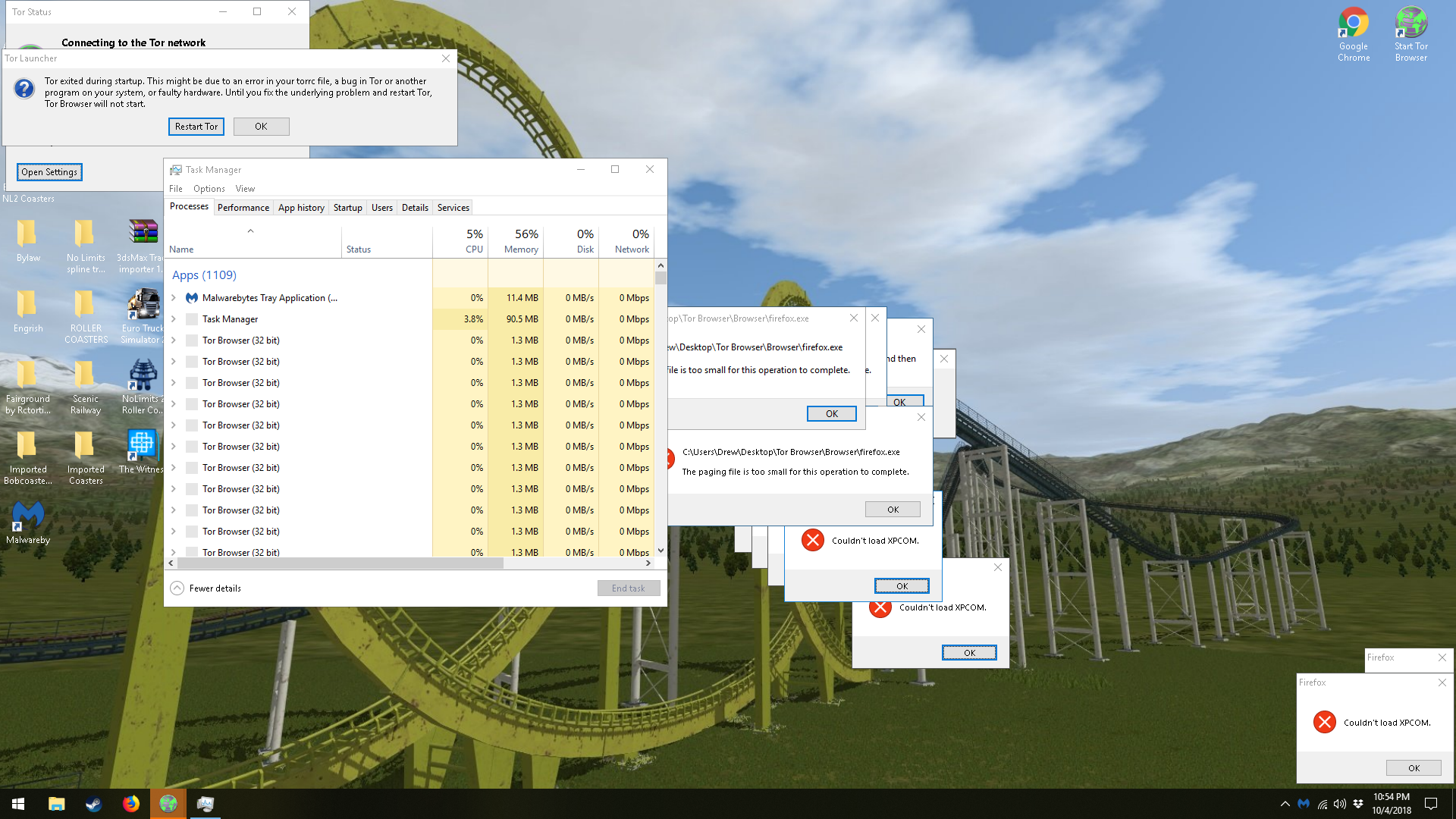1456x819 pixels.
Task: Click Steam icon in taskbar
Action: [x=93, y=804]
